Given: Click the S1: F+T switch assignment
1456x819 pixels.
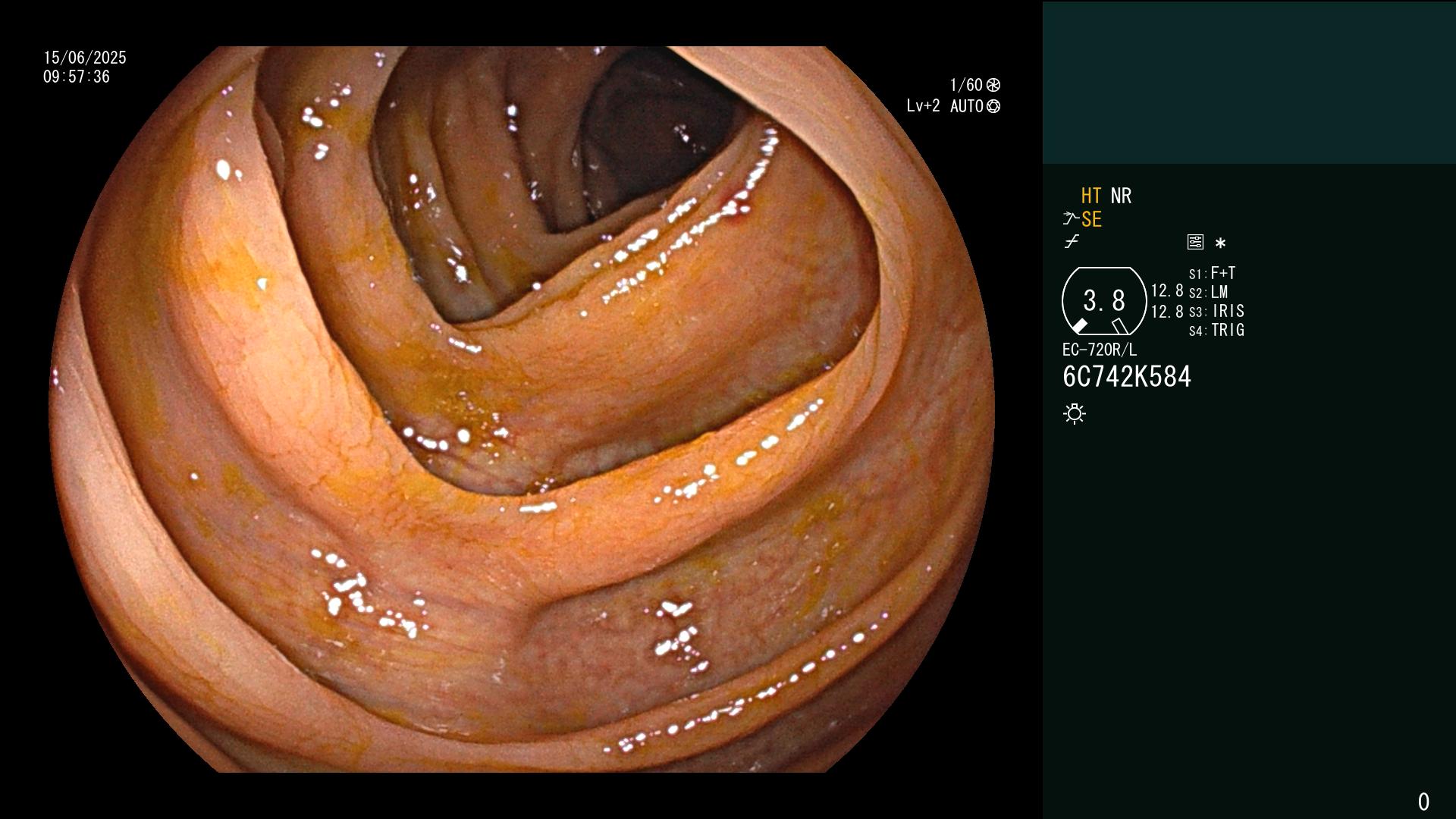Looking at the screenshot, I should [1212, 273].
